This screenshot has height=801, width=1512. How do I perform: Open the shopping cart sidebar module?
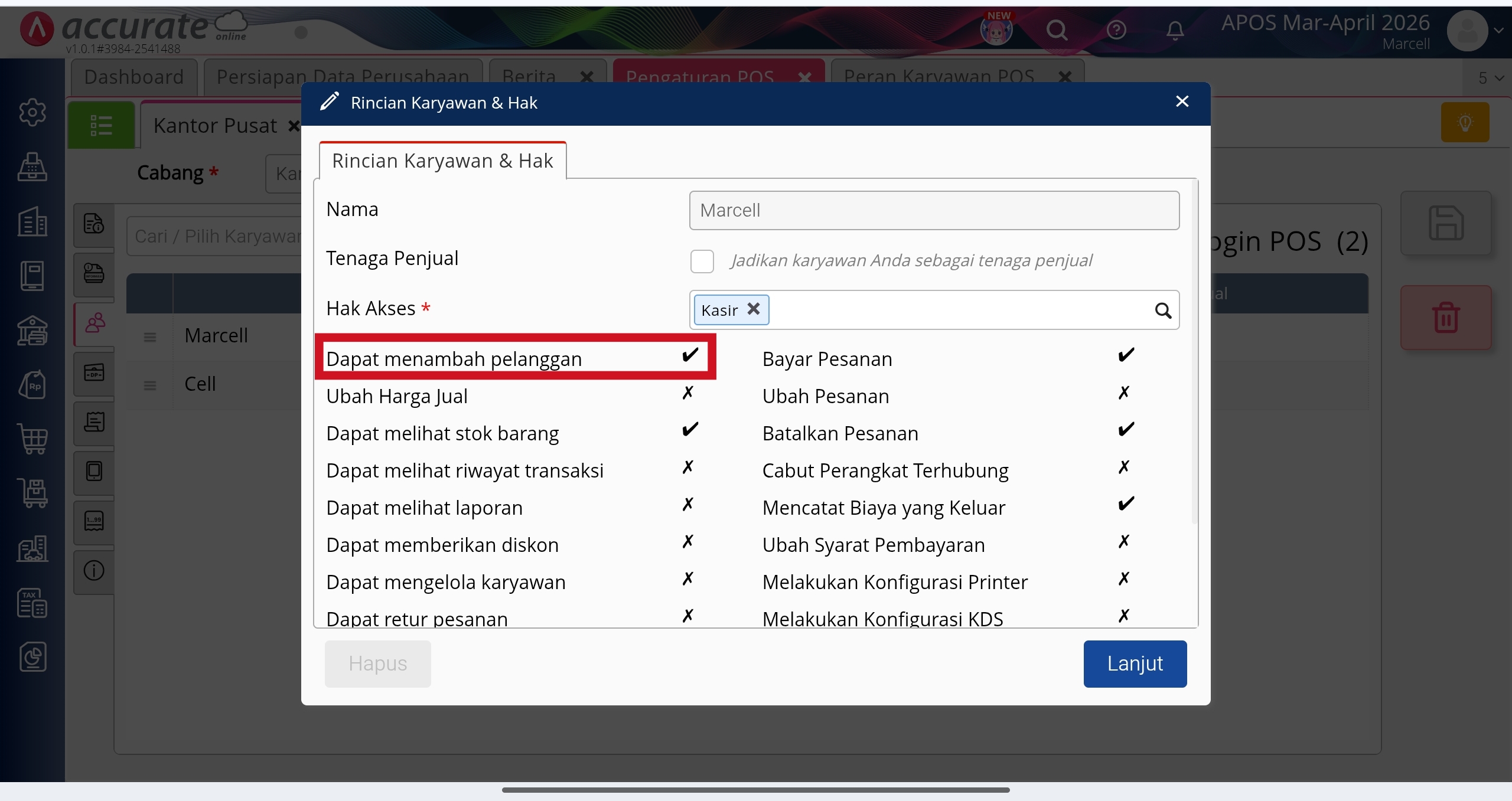point(32,439)
